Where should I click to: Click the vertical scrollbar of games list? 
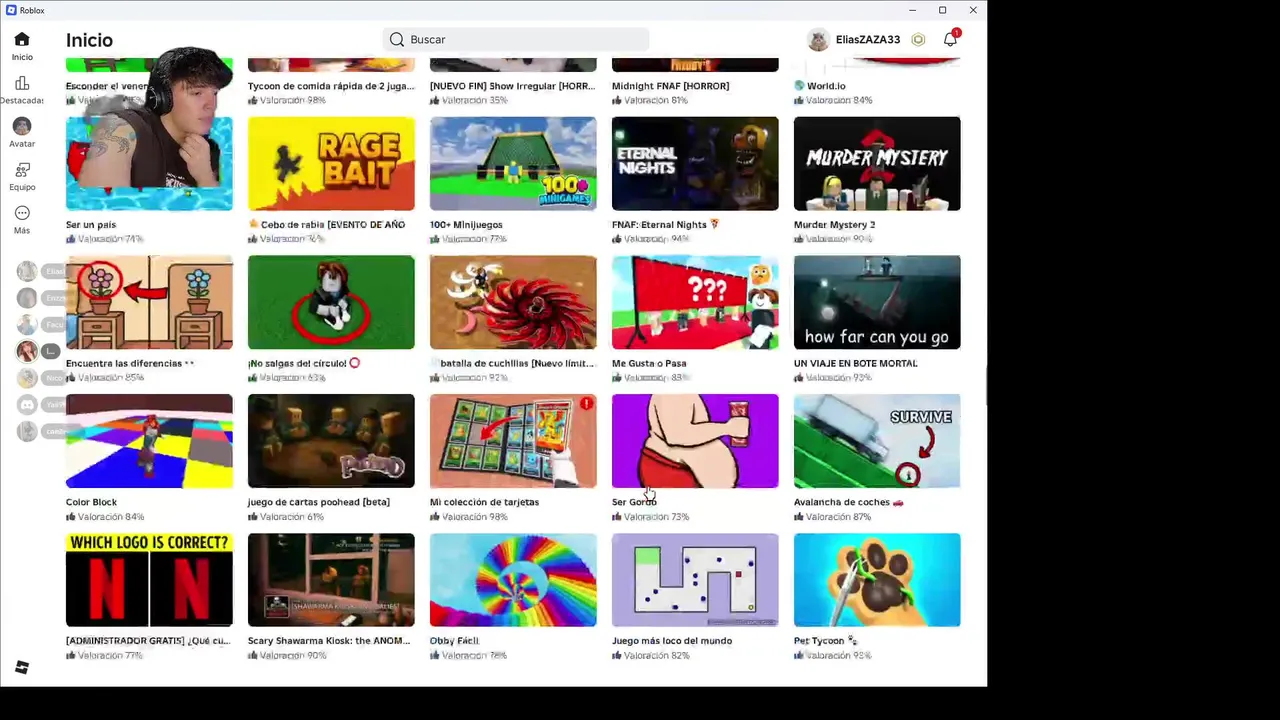click(984, 385)
